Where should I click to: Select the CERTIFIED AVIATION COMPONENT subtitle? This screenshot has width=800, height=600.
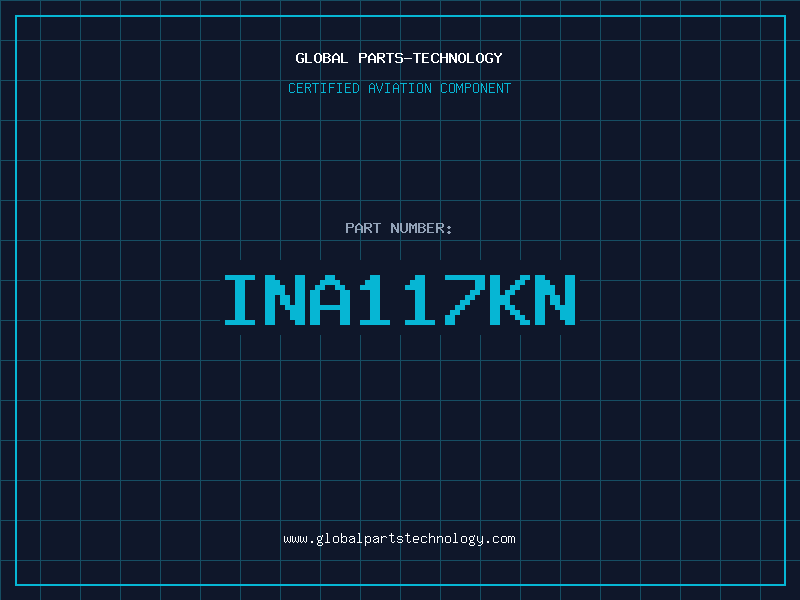tap(399, 88)
